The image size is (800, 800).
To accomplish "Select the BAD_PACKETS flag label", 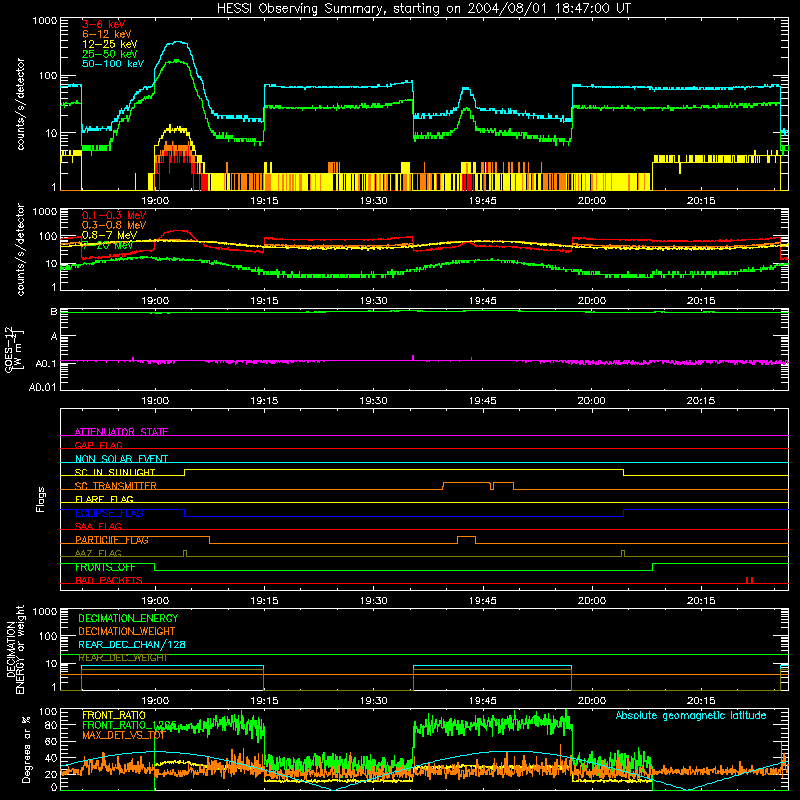I will [109, 580].
